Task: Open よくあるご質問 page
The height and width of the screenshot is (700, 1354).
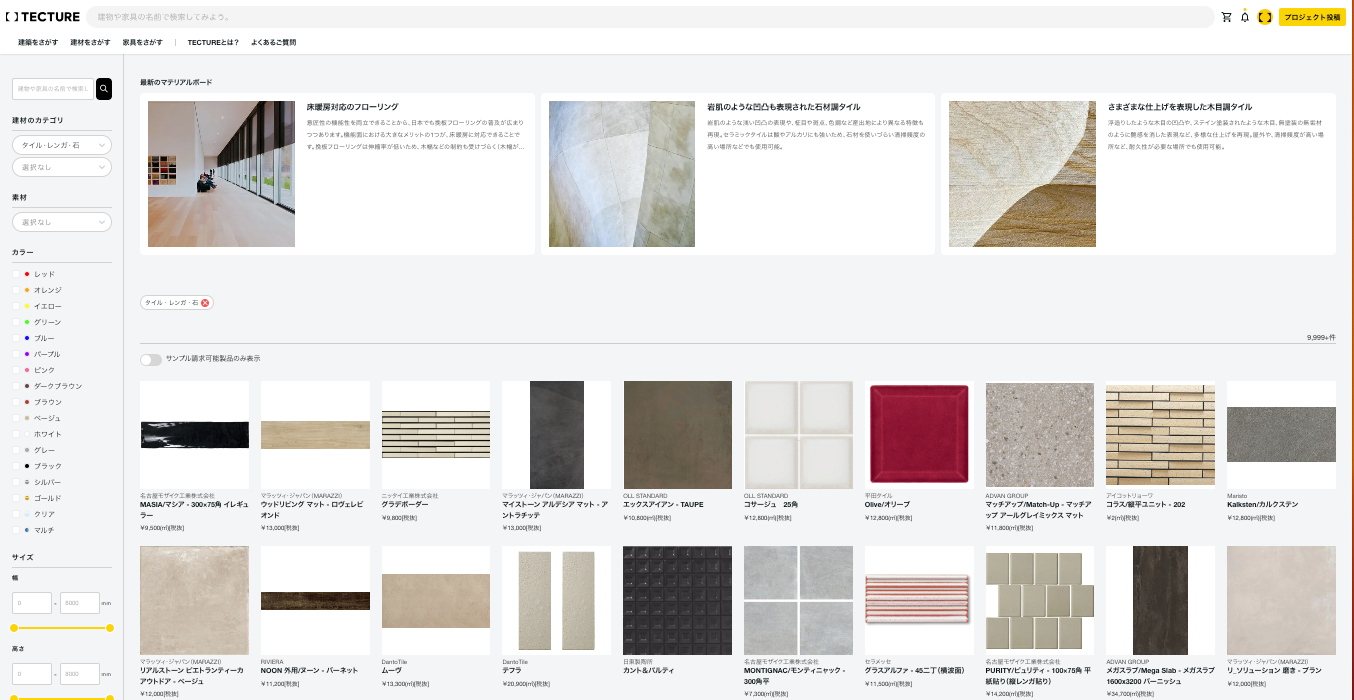Action: click(x=273, y=42)
